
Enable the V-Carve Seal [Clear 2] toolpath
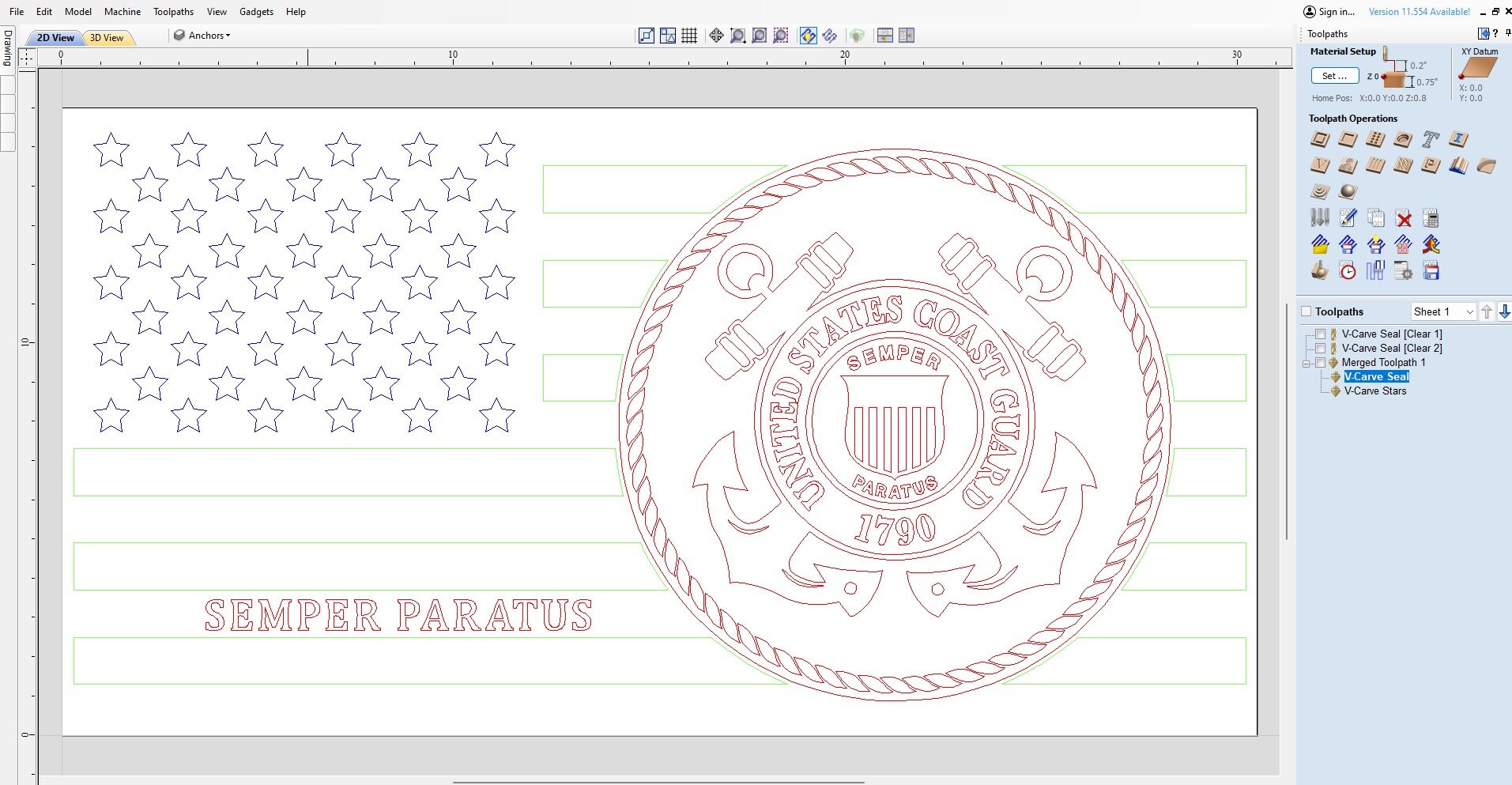[x=1320, y=349]
